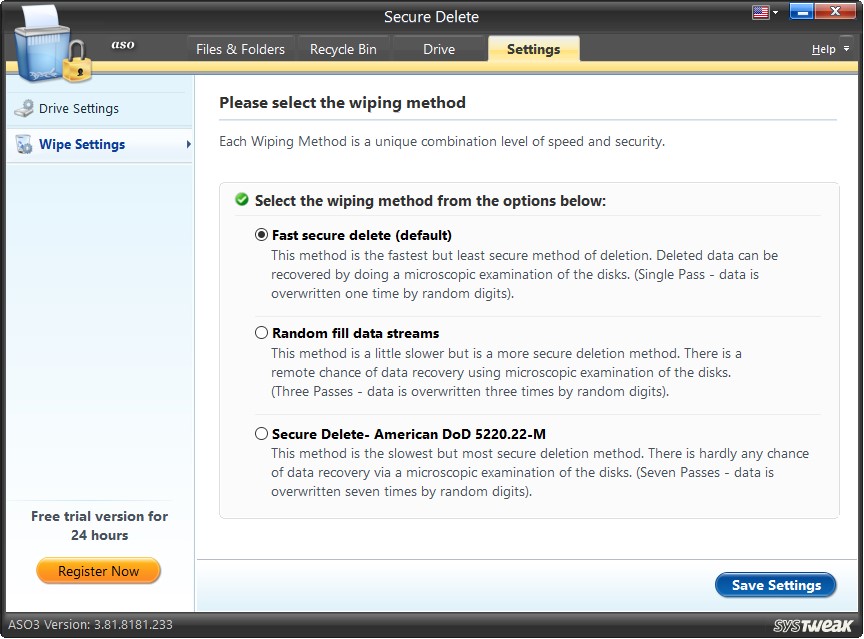This screenshot has width=864, height=639.
Task: Click the Wipe Settings recycle-bin icon
Action: point(23,144)
